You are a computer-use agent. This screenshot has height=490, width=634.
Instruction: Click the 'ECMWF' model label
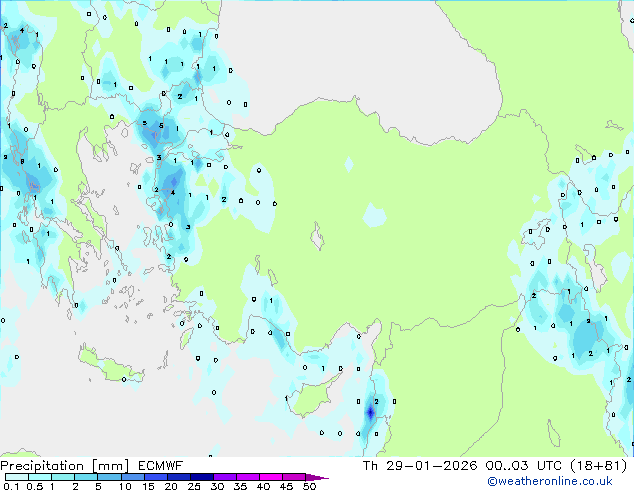[x=160, y=466]
